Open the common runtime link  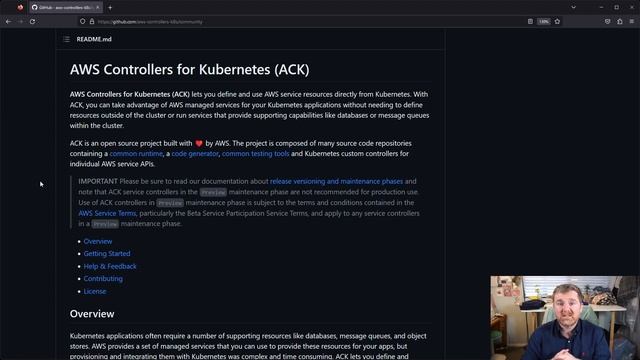136,153
